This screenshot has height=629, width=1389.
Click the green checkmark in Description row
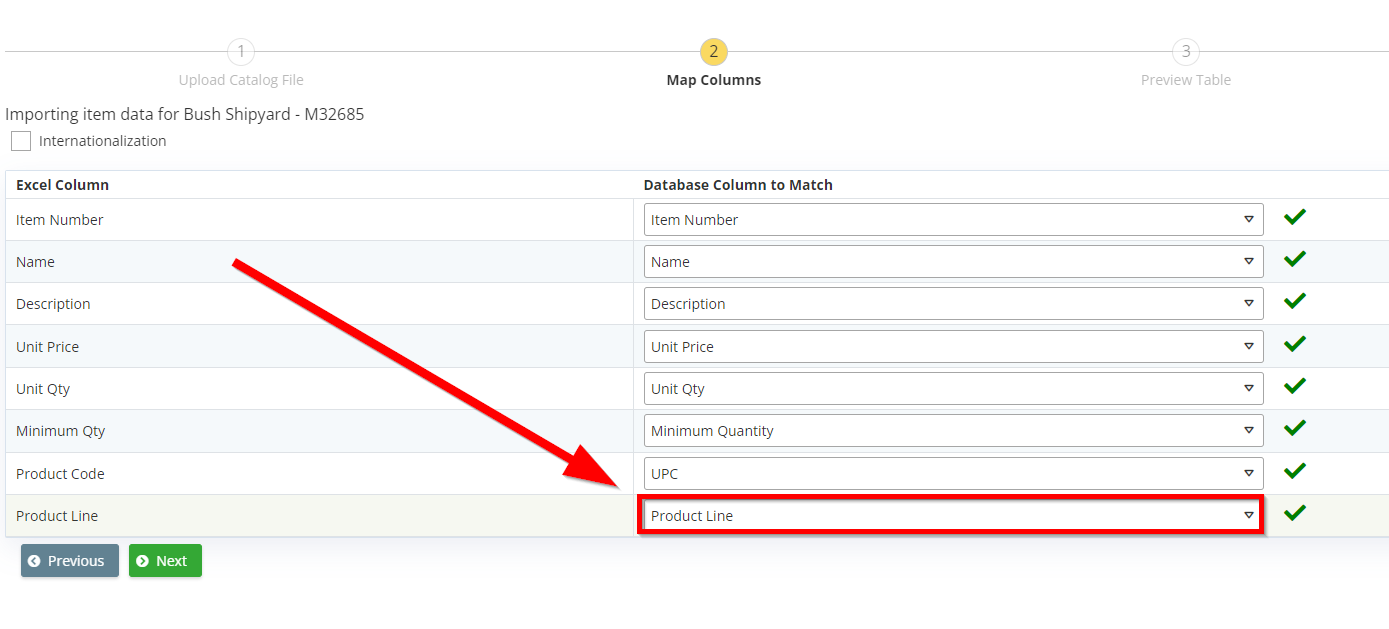1295,301
